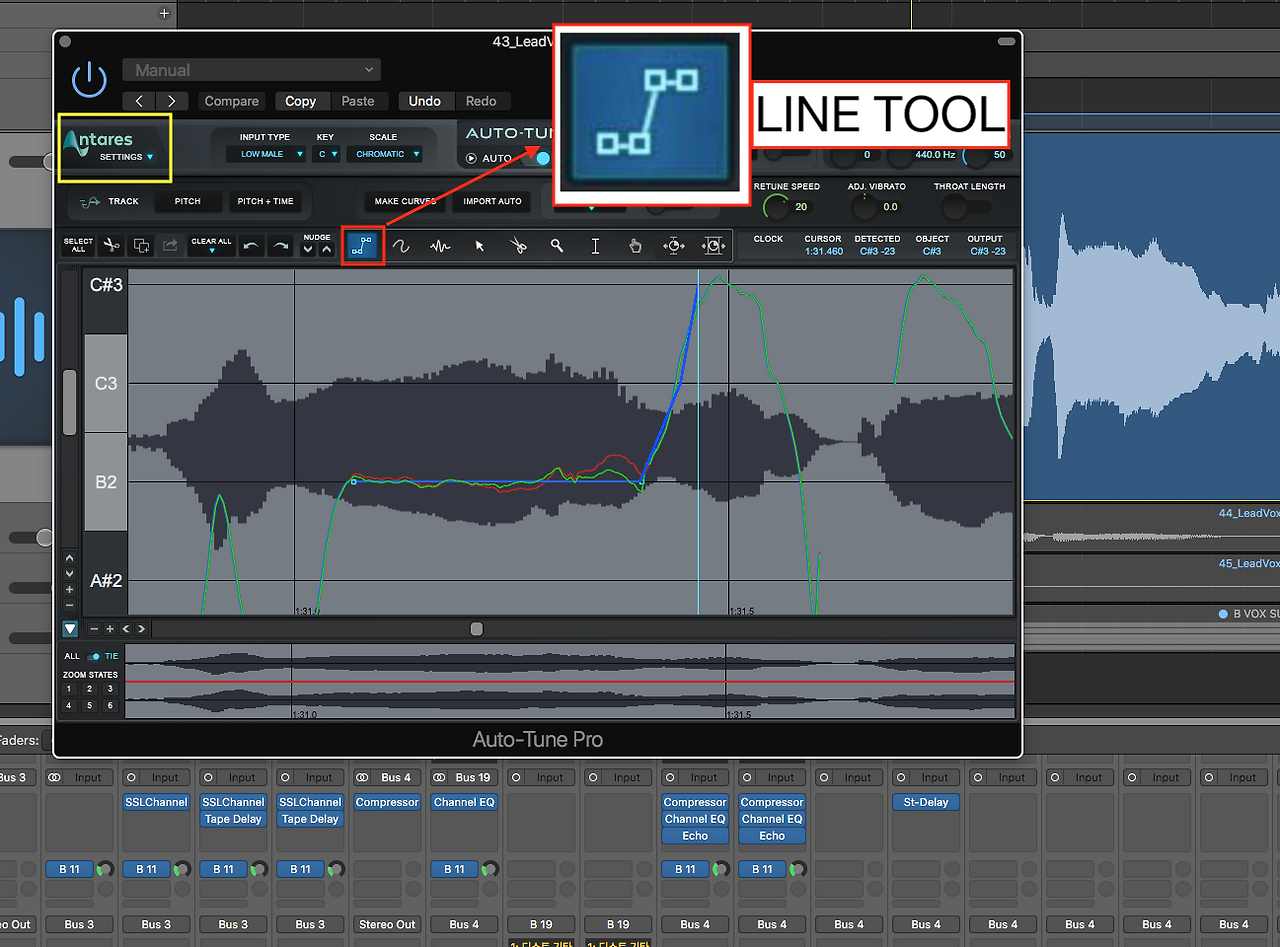Click the left scroll arrow below the graph
The height and width of the screenshot is (947, 1280).
[126, 629]
